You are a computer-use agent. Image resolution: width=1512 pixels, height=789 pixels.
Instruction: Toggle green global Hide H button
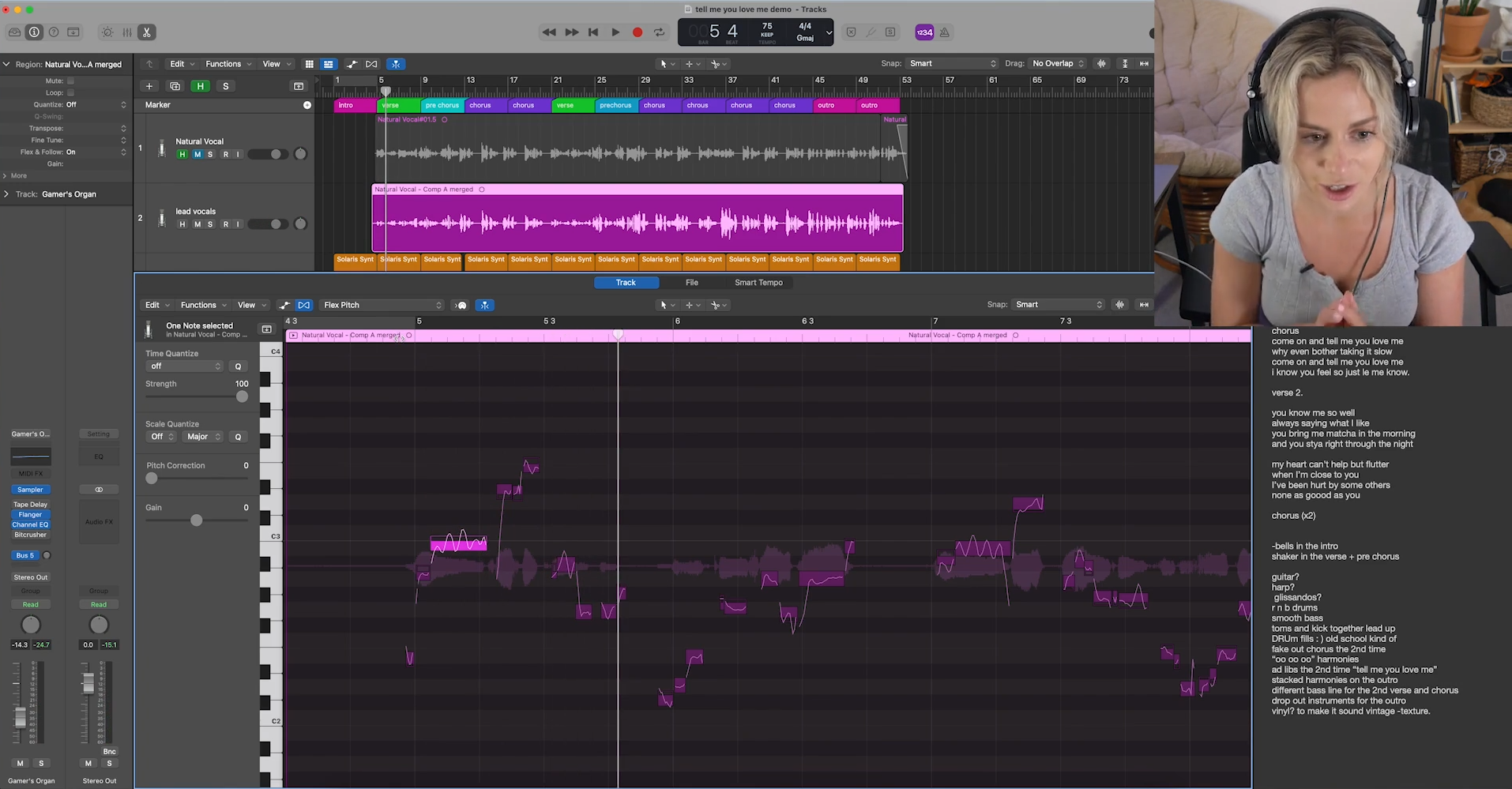click(x=201, y=86)
